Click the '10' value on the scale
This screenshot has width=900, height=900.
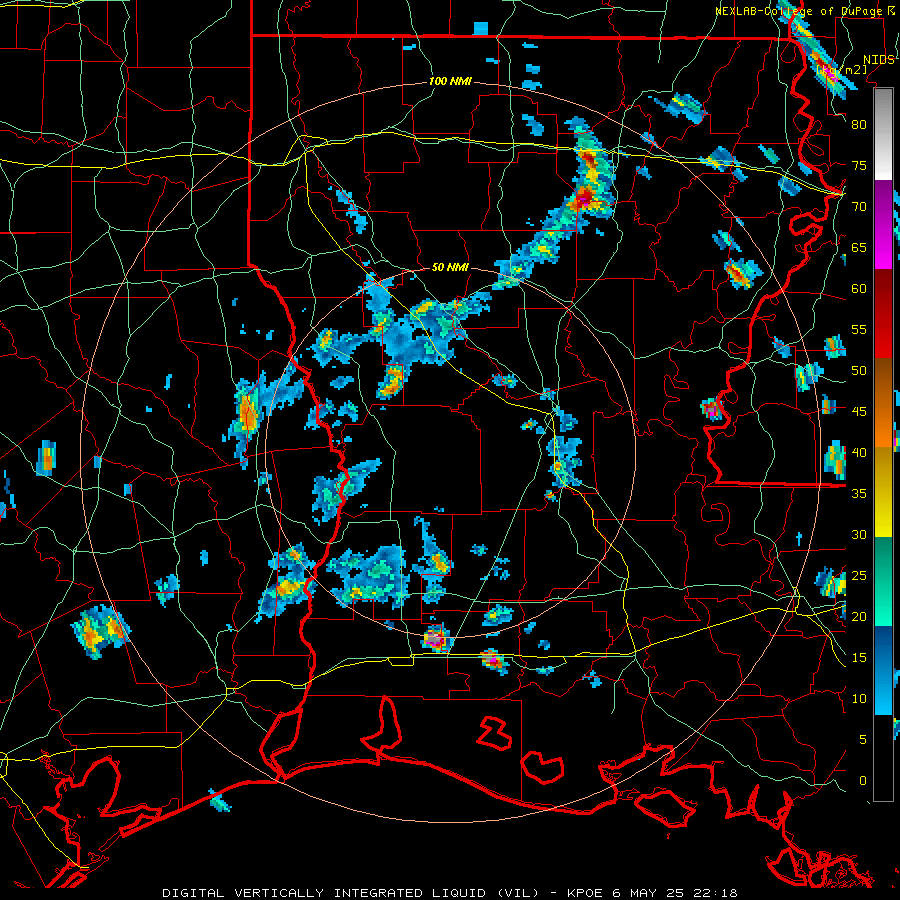pos(859,699)
